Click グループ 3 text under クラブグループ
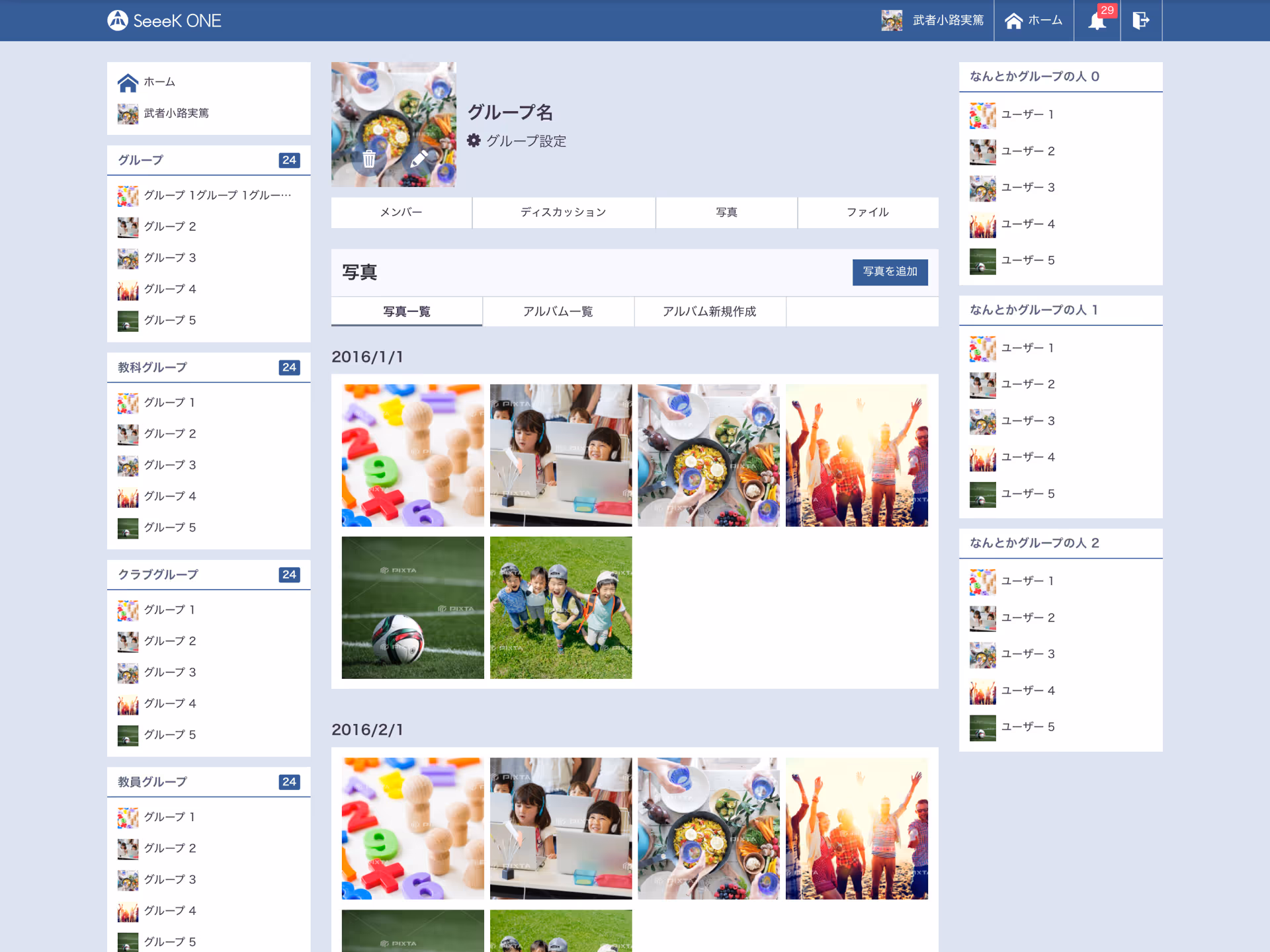Image resolution: width=1270 pixels, height=952 pixels. tap(170, 672)
